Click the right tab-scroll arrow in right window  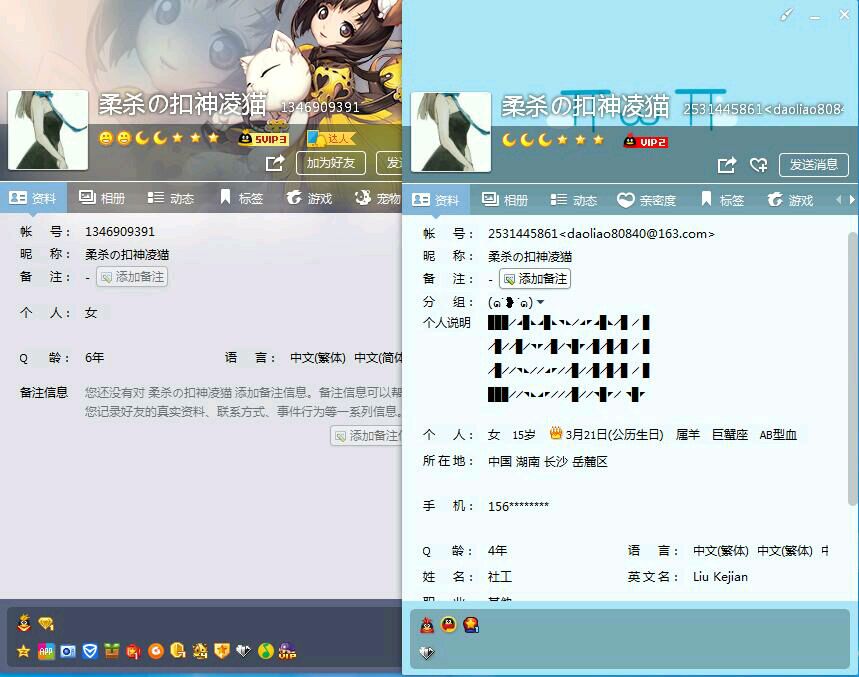point(851,200)
